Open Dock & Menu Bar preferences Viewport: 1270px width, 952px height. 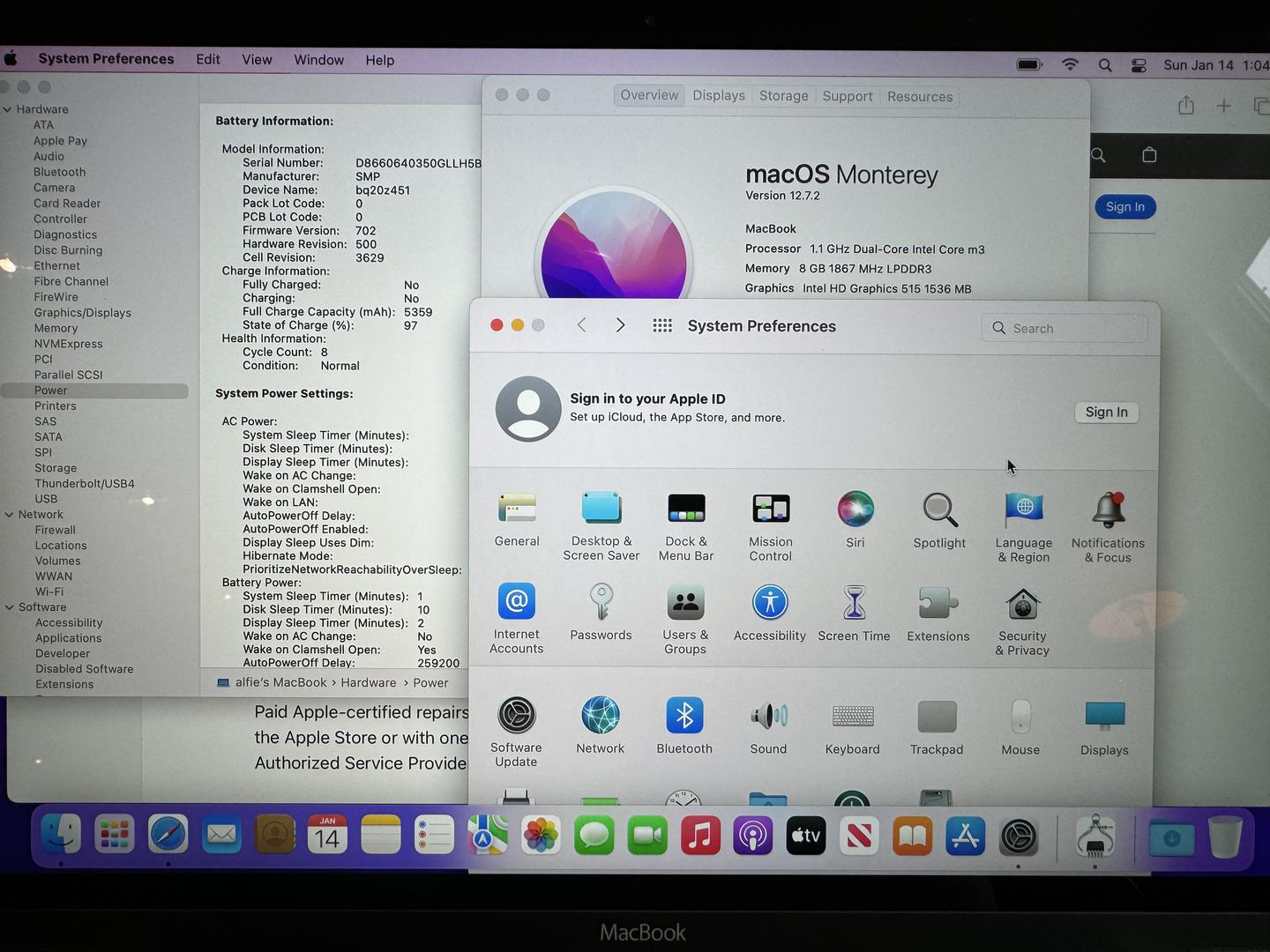click(686, 526)
